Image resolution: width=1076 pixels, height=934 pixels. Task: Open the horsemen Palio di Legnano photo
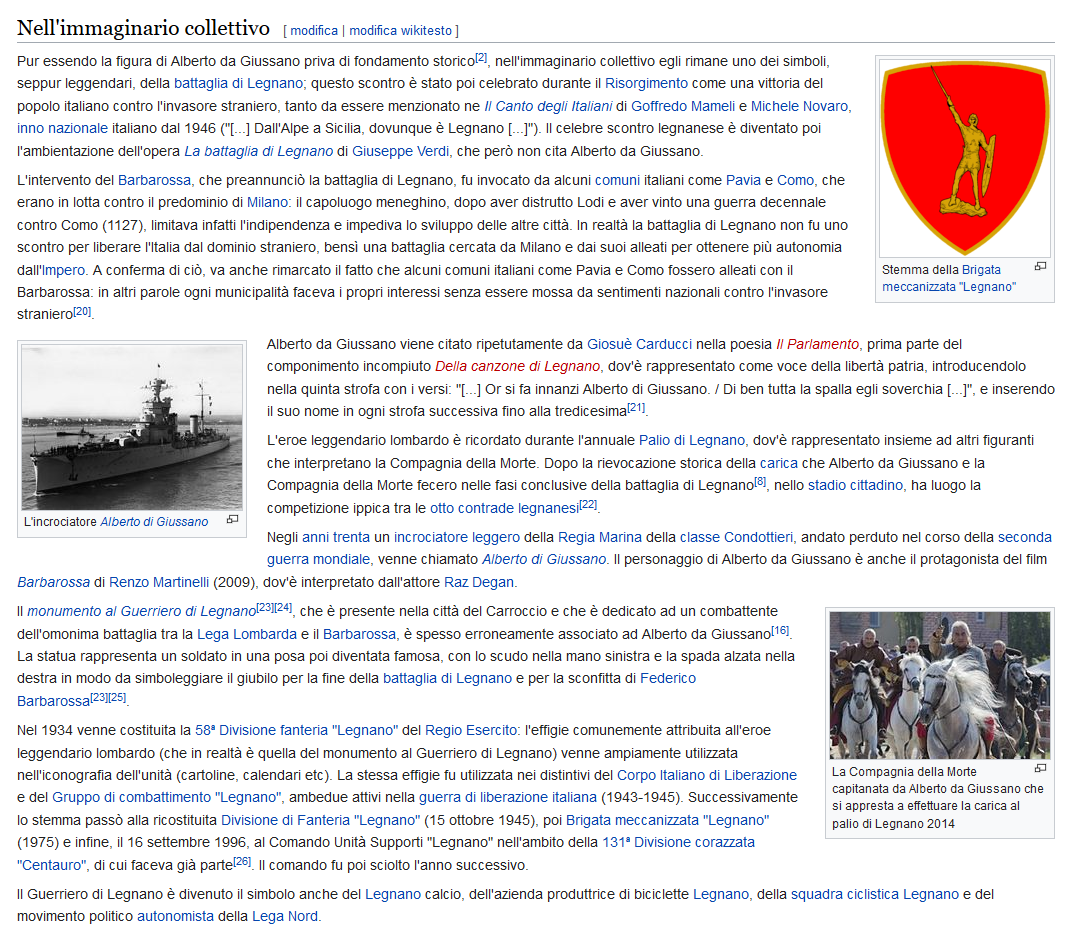tap(939, 685)
